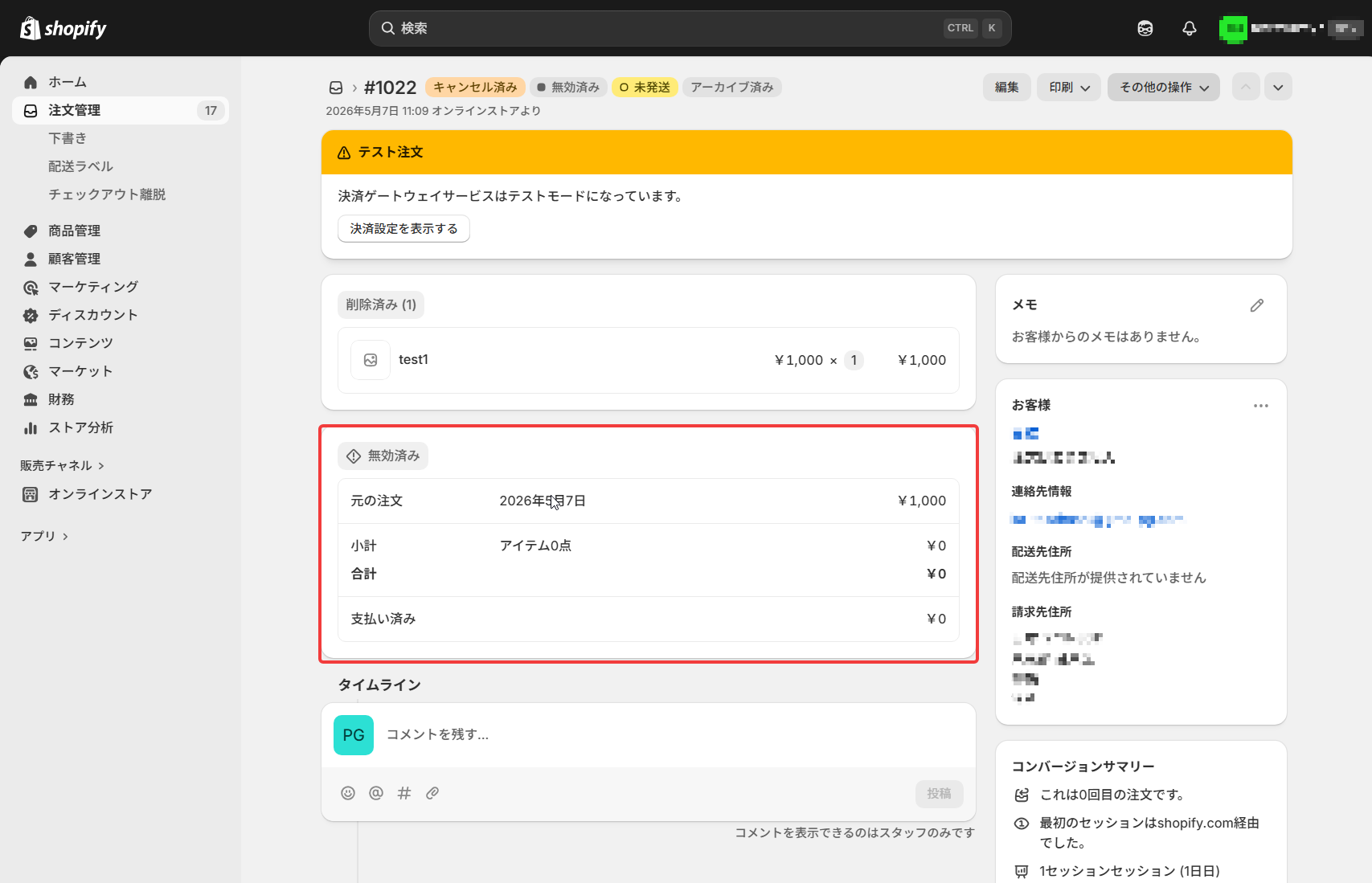Viewport: 1372px width, 883px height.
Task: Click the test1 product thumbnail
Action: pos(371,360)
